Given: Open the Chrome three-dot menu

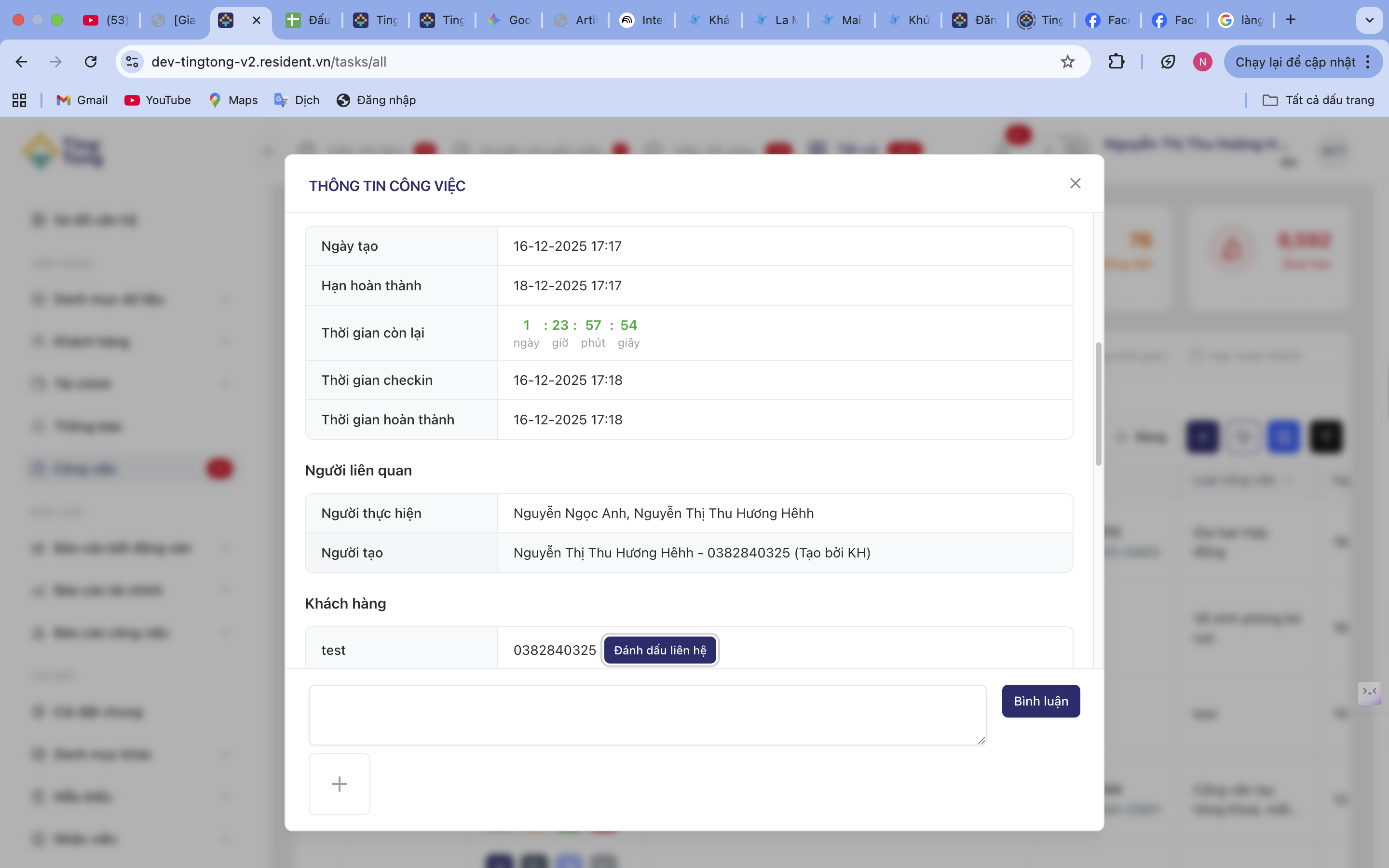Looking at the screenshot, I should 1368,62.
